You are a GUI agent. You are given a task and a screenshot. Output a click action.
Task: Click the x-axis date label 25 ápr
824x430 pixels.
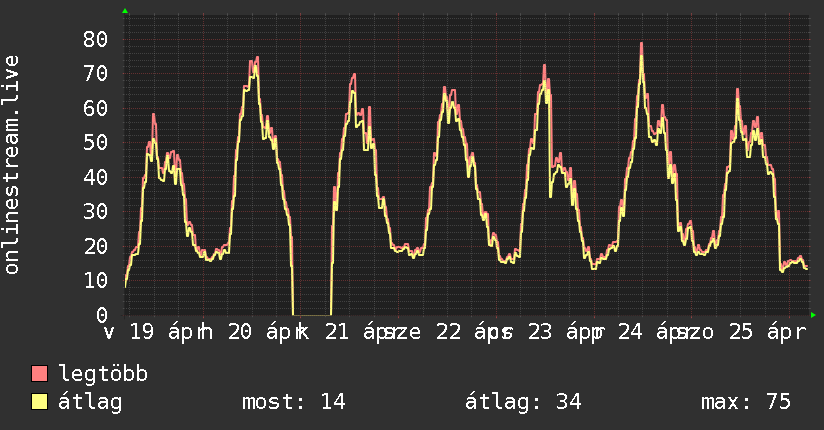pos(767,332)
